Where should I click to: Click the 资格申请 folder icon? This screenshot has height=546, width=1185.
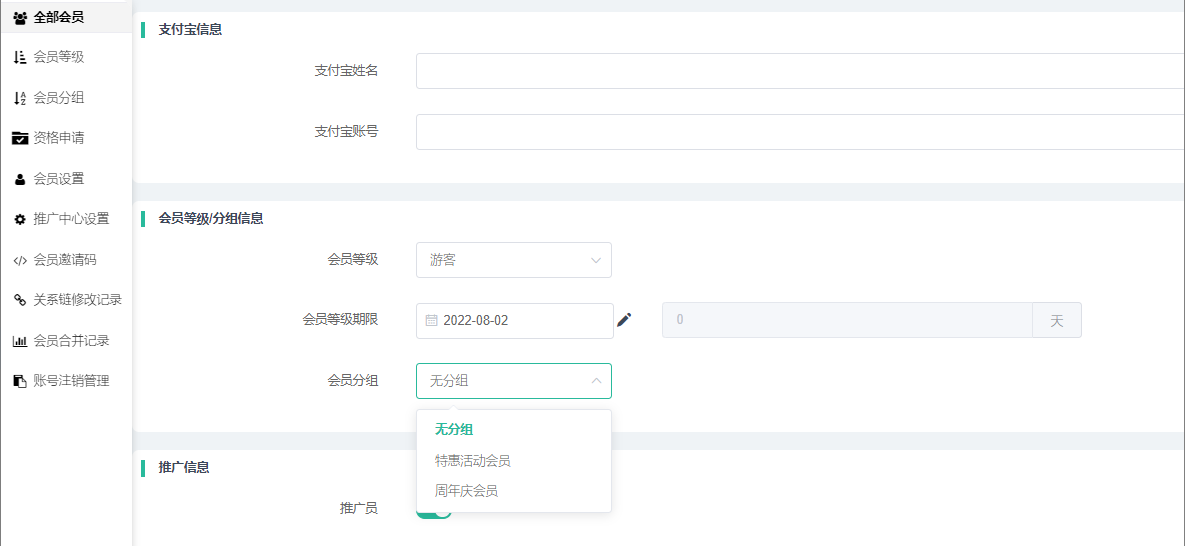click(x=20, y=138)
